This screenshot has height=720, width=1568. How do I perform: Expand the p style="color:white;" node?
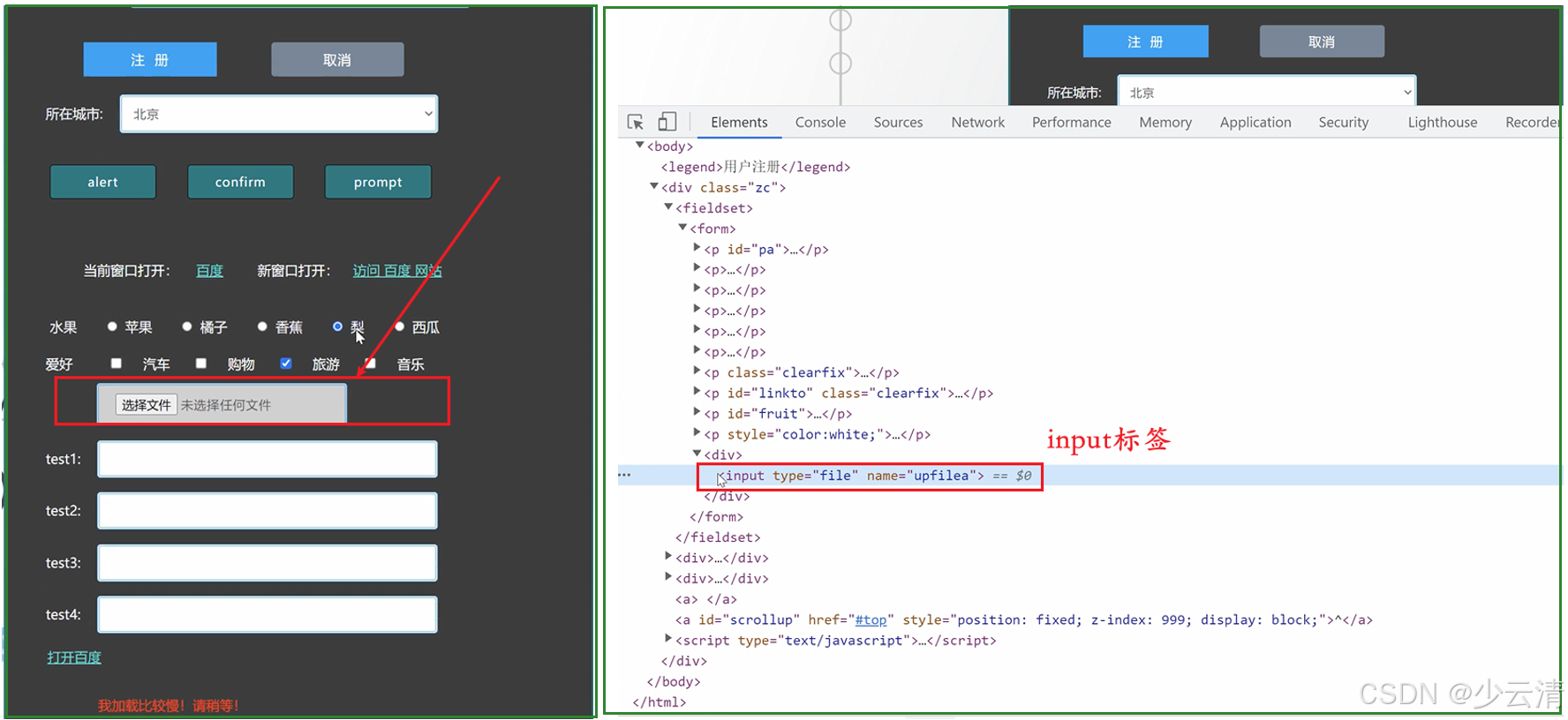697,433
